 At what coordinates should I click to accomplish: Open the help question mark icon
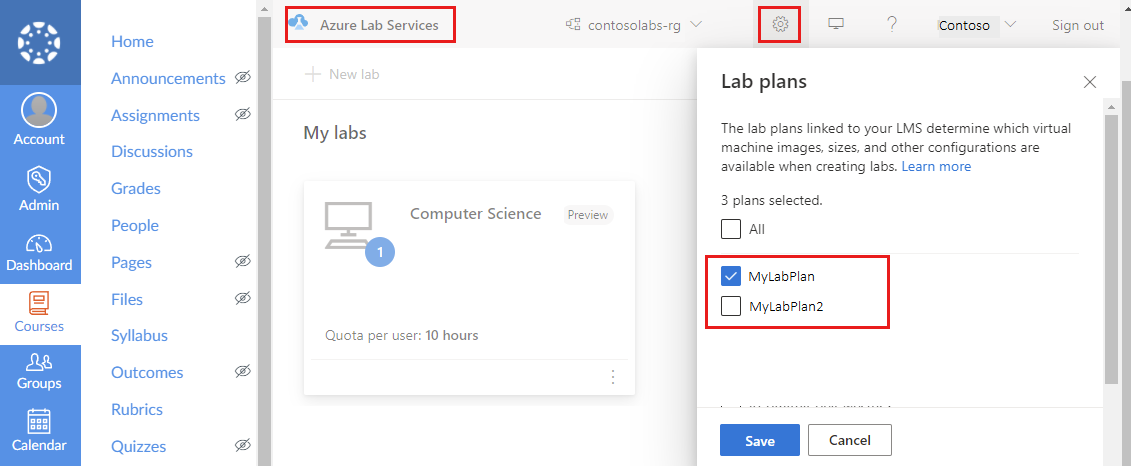[892, 25]
